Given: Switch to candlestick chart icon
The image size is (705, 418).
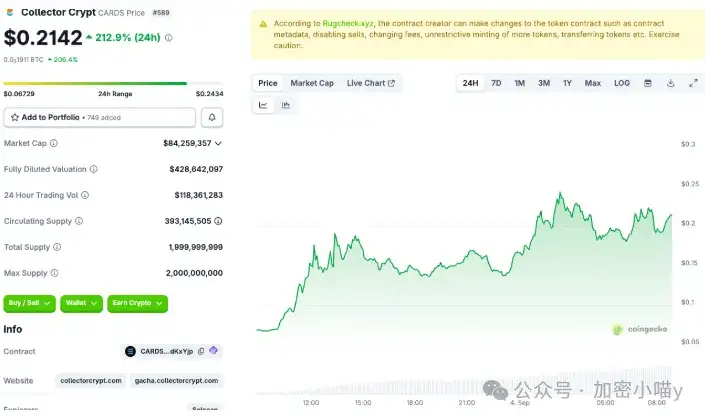Looking at the screenshot, I should click(286, 105).
